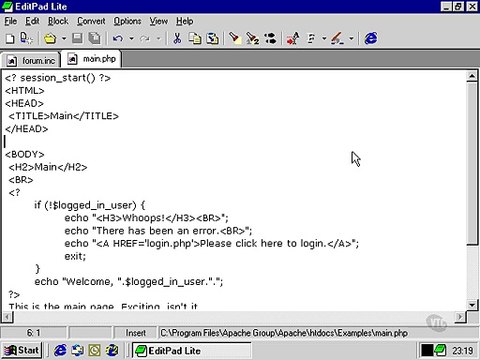Open in browser via Internet Explorer toolbar icon
This screenshot has height=360, width=480.
pos(371,39)
